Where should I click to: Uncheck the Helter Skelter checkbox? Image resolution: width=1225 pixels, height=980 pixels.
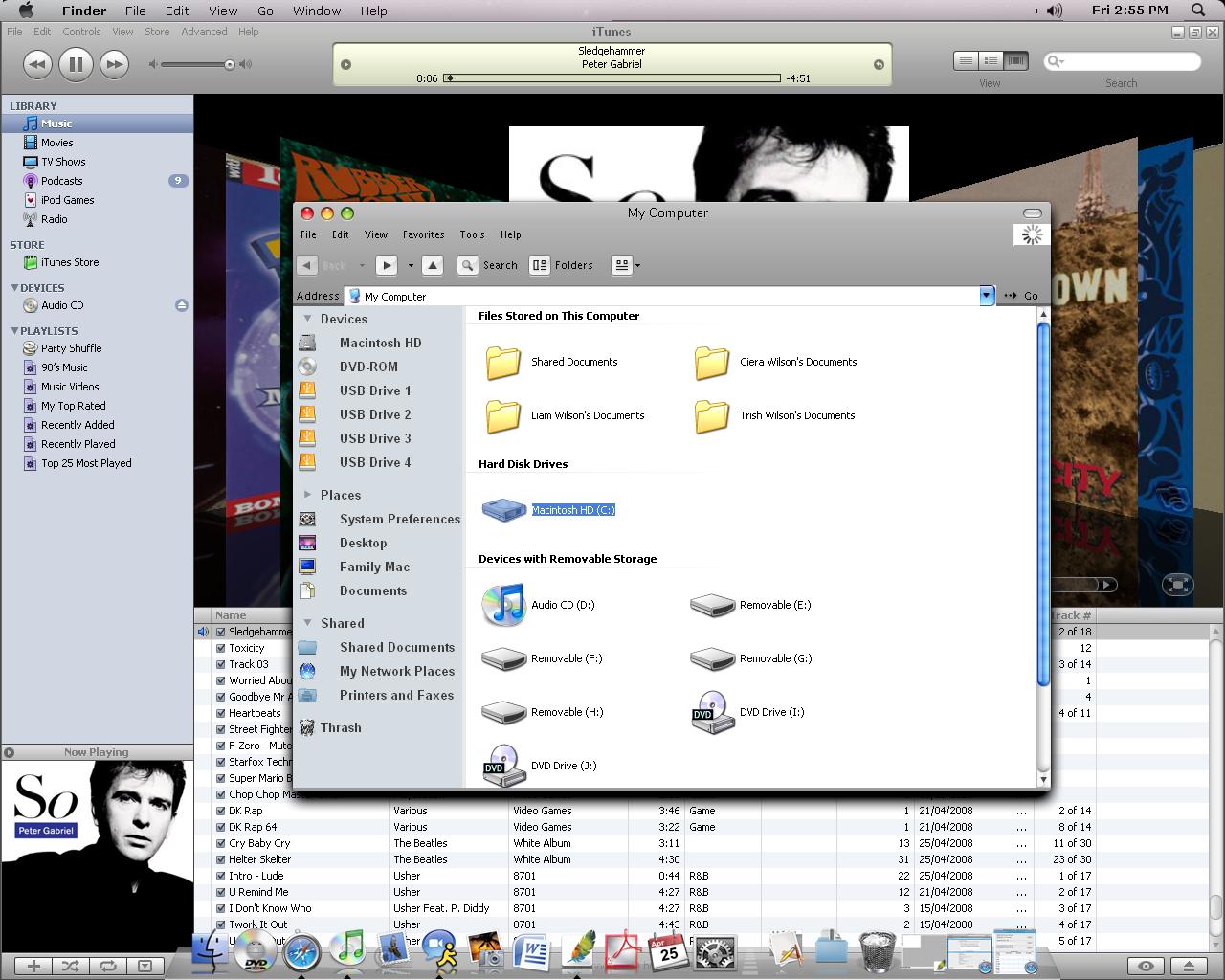point(221,859)
